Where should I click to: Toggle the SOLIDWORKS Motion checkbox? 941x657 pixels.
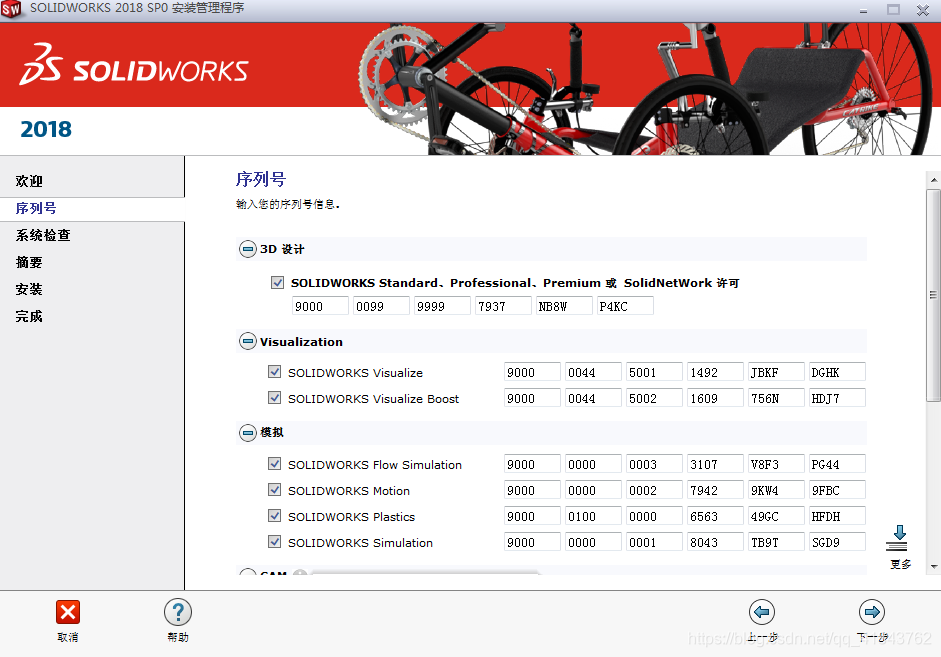click(x=274, y=490)
